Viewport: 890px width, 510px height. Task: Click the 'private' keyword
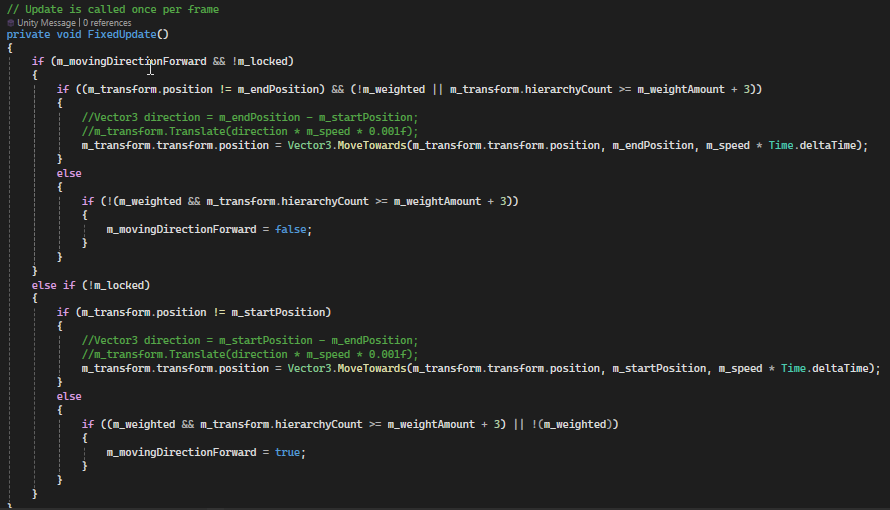click(28, 34)
